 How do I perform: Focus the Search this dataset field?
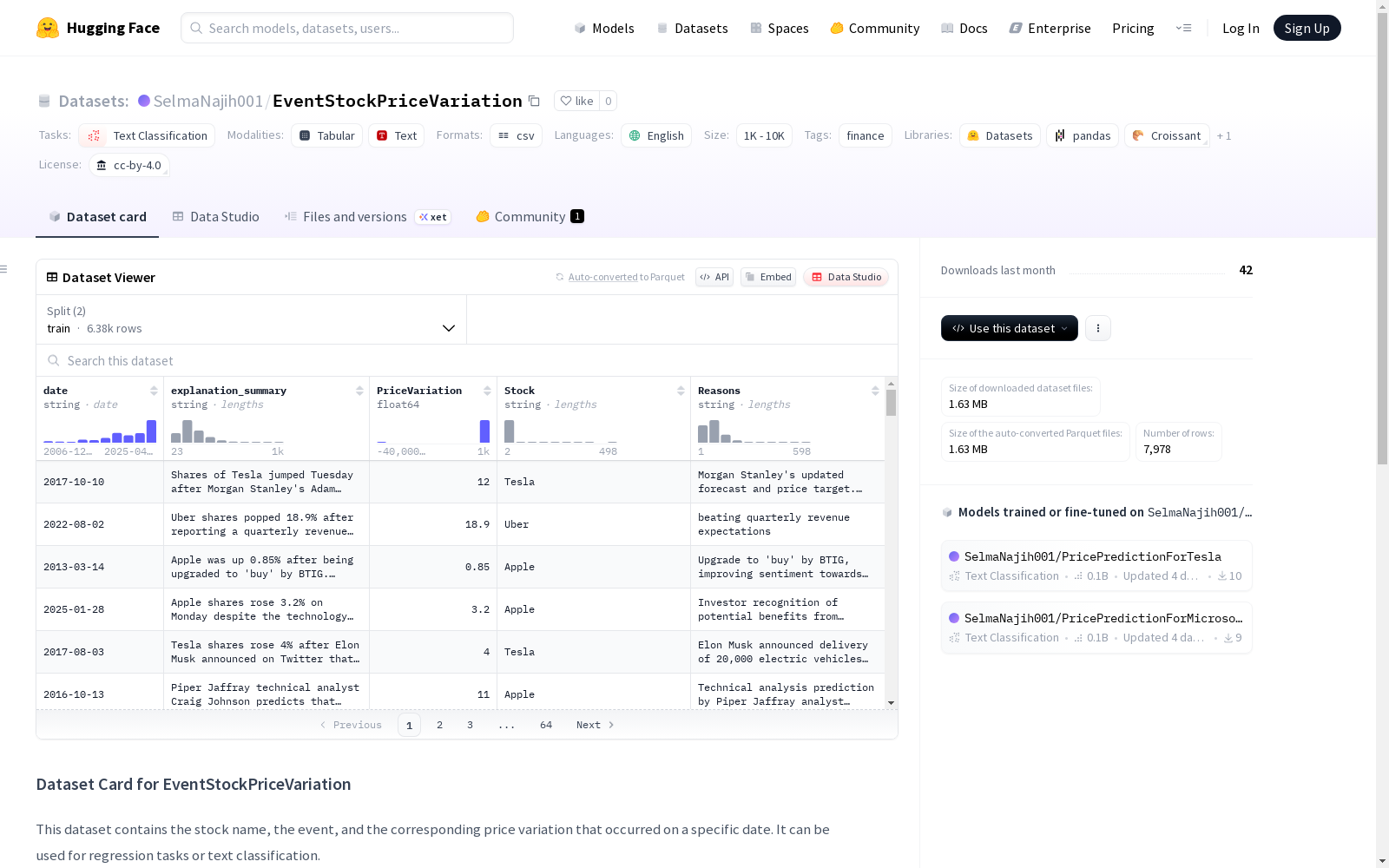point(467,360)
